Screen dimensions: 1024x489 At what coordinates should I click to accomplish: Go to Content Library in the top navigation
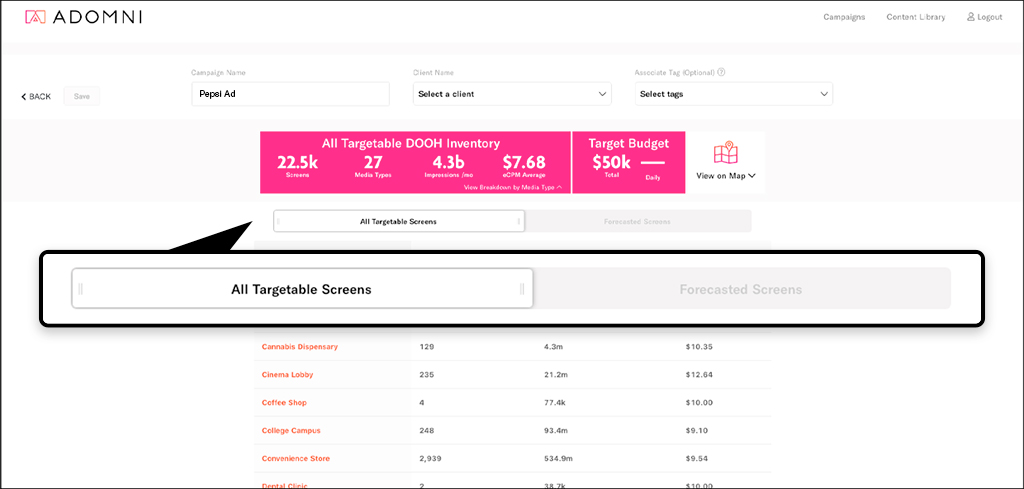click(x=915, y=17)
